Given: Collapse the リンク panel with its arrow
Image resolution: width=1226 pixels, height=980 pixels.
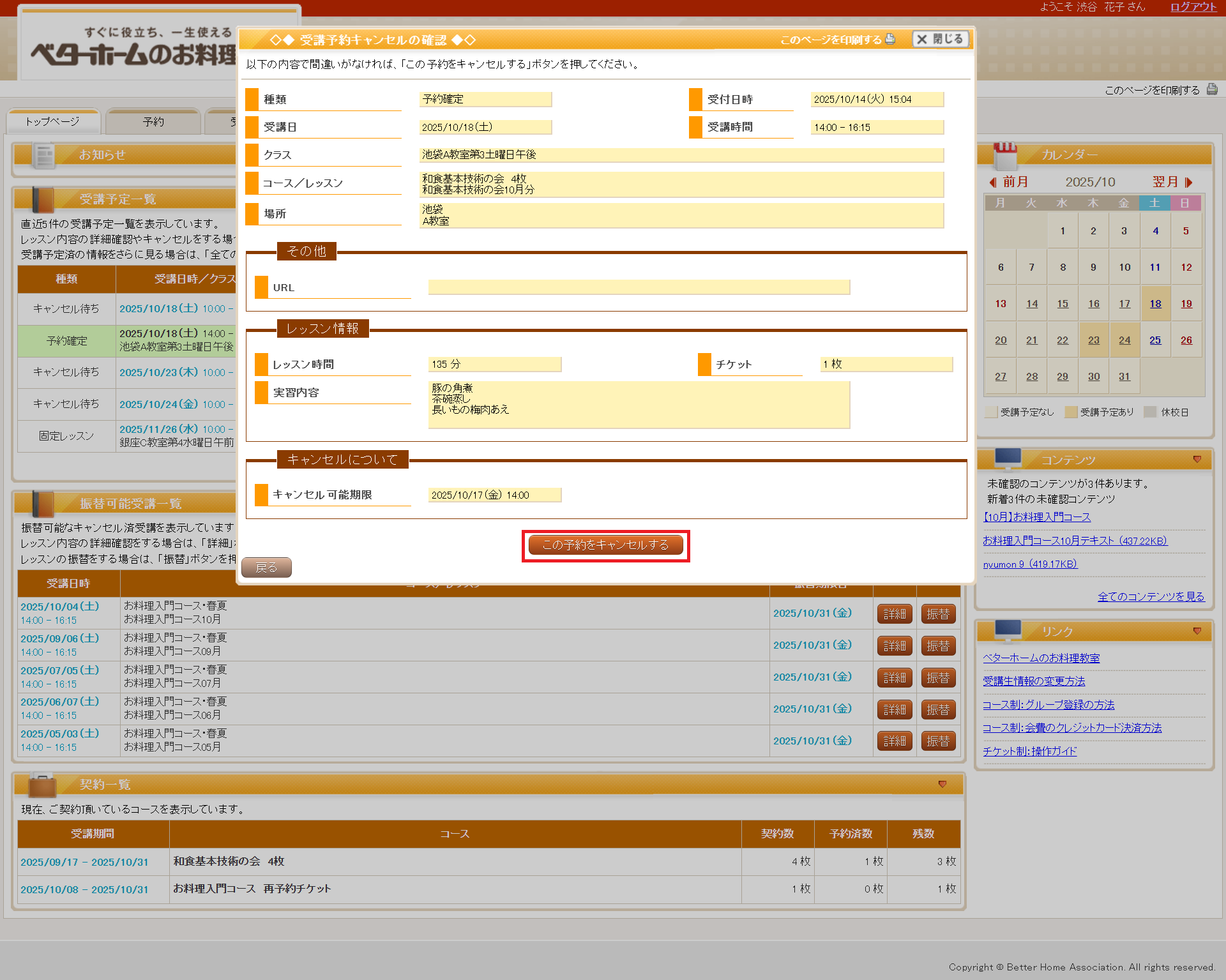Looking at the screenshot, I should (1197, 631).
